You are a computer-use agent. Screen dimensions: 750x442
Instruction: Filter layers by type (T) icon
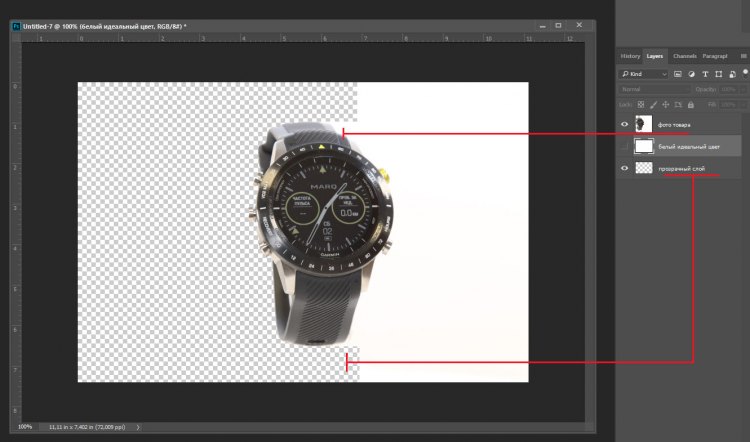[x=705, y=74]
